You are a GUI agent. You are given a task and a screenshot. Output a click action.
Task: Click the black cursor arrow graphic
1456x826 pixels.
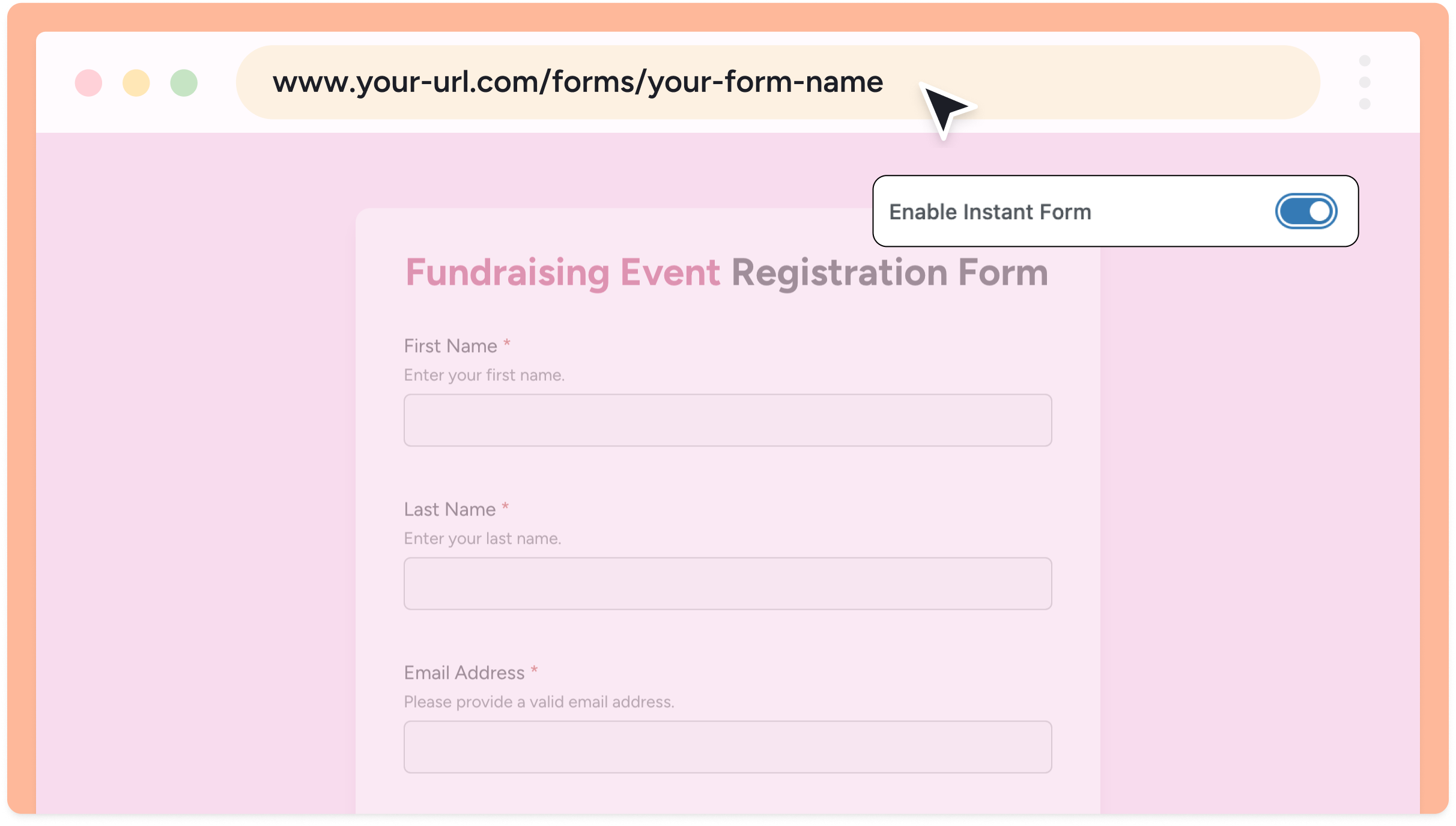(x=945, y=109)
